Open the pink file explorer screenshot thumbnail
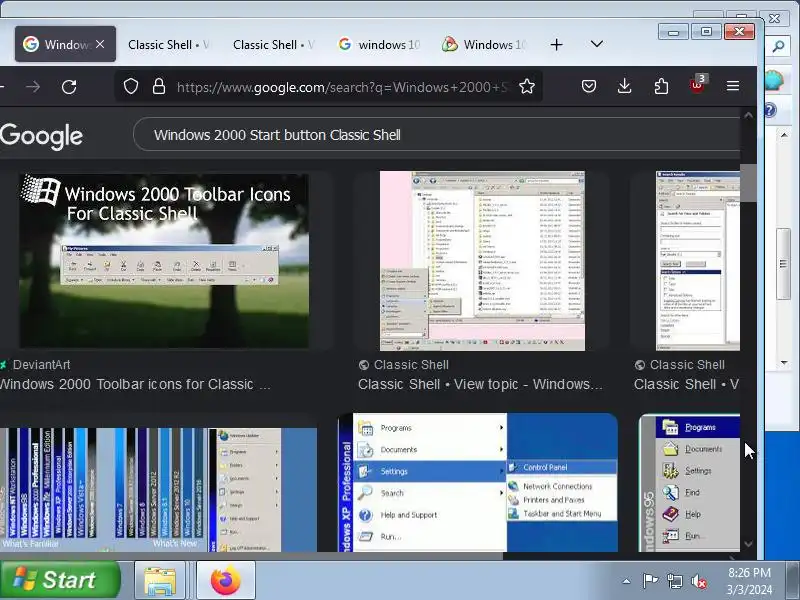Viewport: 800px width, 600px height. 482,261
